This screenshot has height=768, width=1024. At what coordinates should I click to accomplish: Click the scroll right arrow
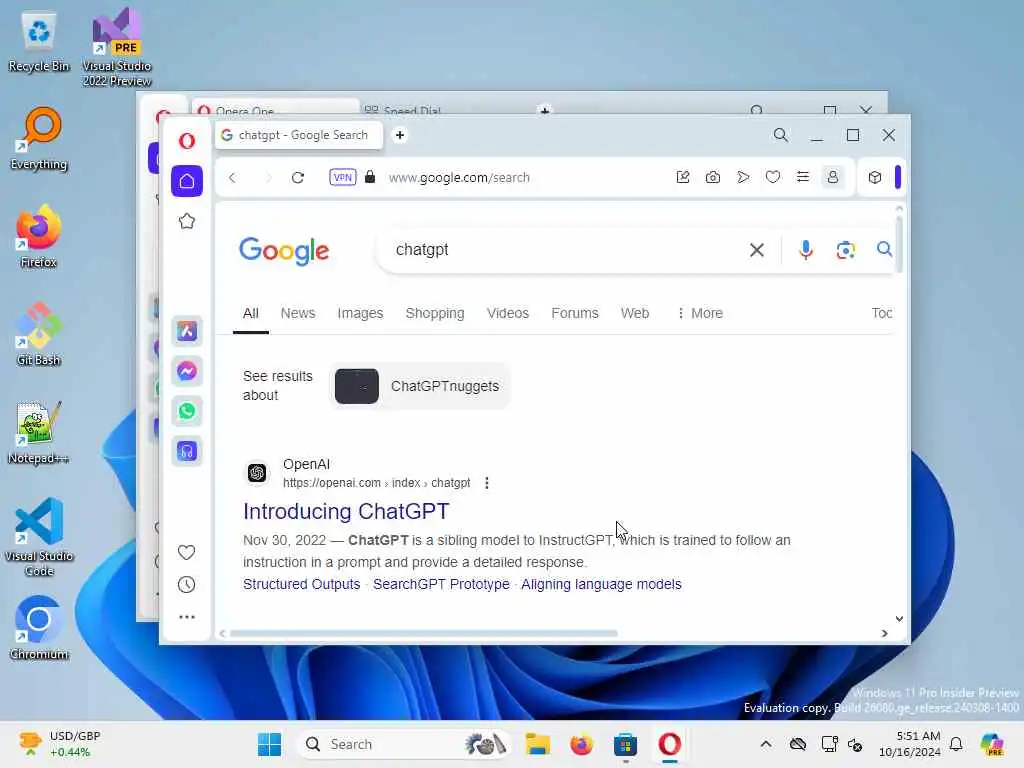(885, 633)
